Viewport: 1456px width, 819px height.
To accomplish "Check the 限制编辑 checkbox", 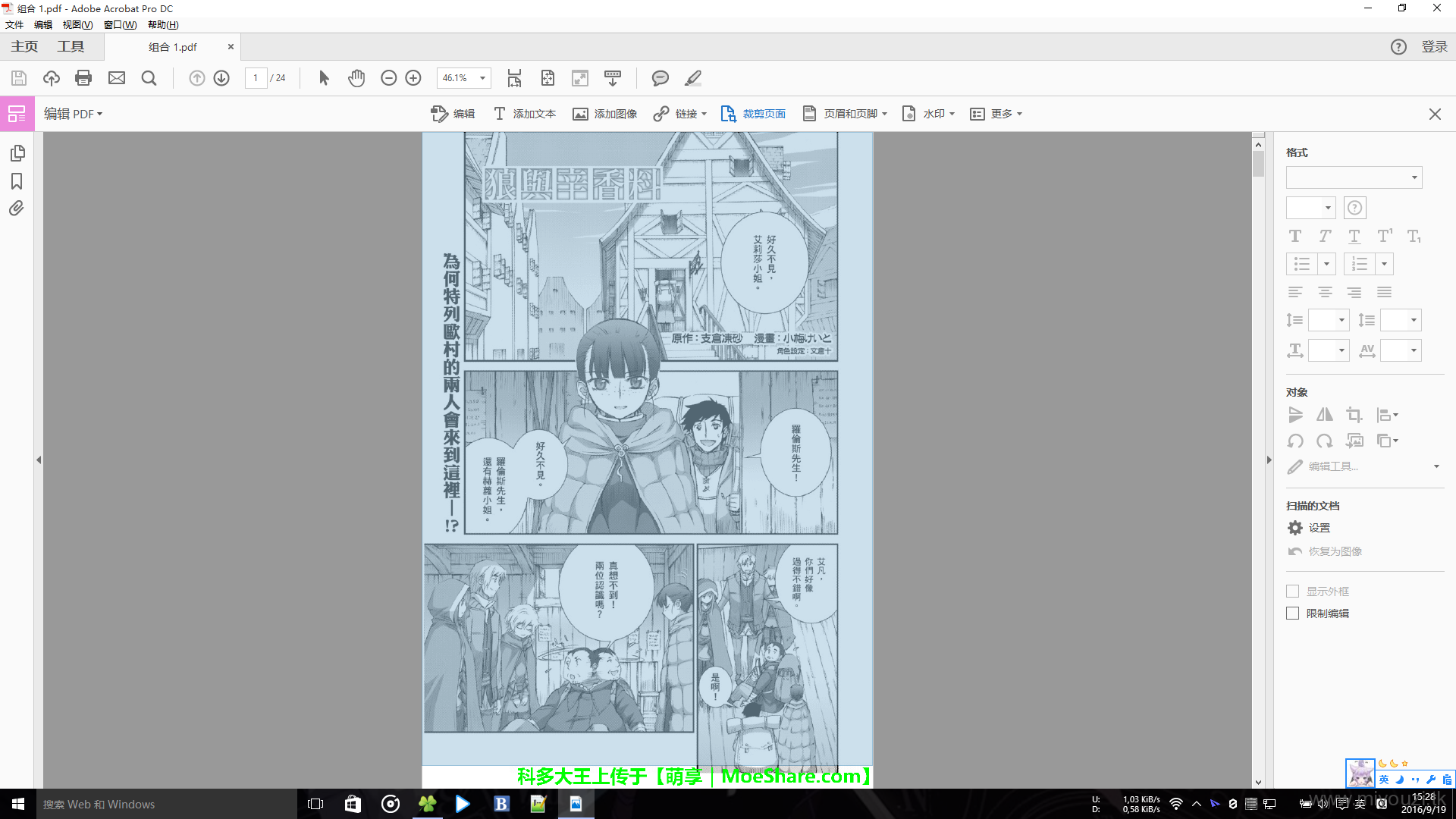I will coord(1293,613).
